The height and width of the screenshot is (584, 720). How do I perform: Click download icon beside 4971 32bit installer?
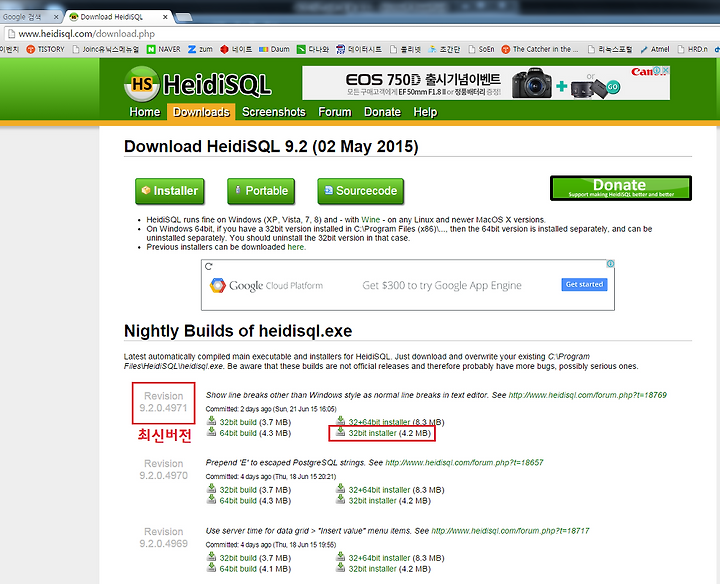340,432
